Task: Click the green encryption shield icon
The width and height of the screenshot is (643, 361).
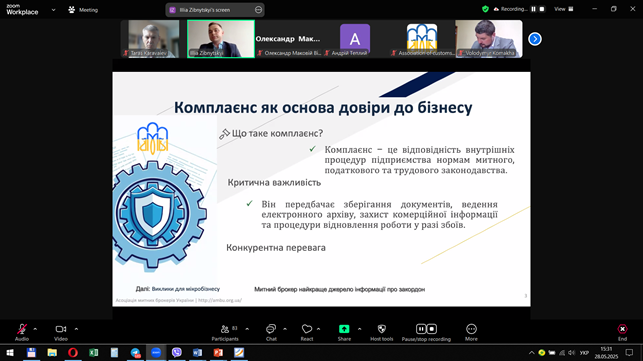Action: (486, 9)
